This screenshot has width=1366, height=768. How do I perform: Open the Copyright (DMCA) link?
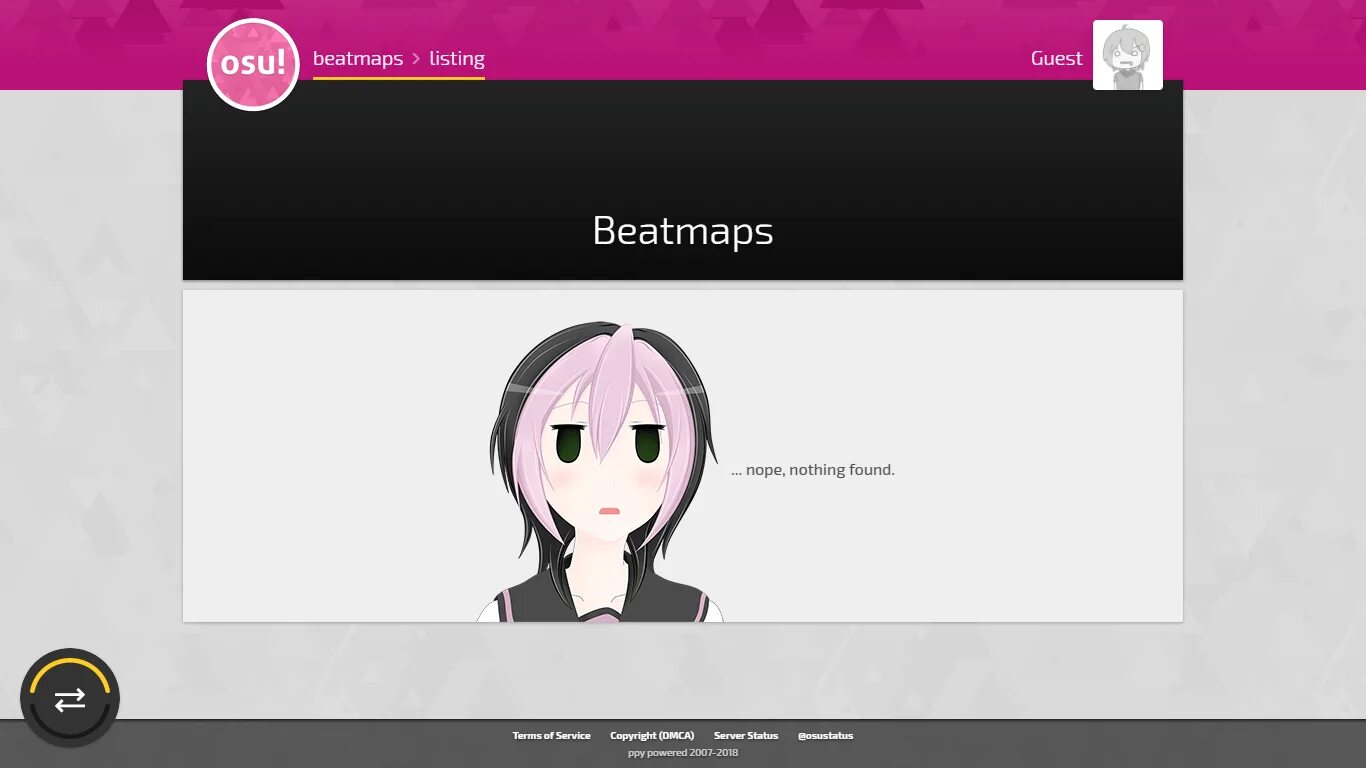click(652, 736)
